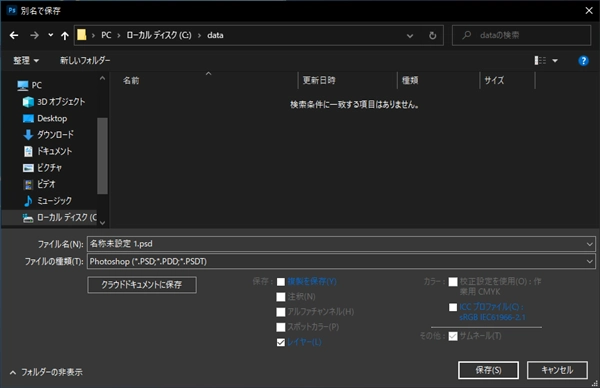Open recent locations chevron beside forward arrow

(51, 35)
